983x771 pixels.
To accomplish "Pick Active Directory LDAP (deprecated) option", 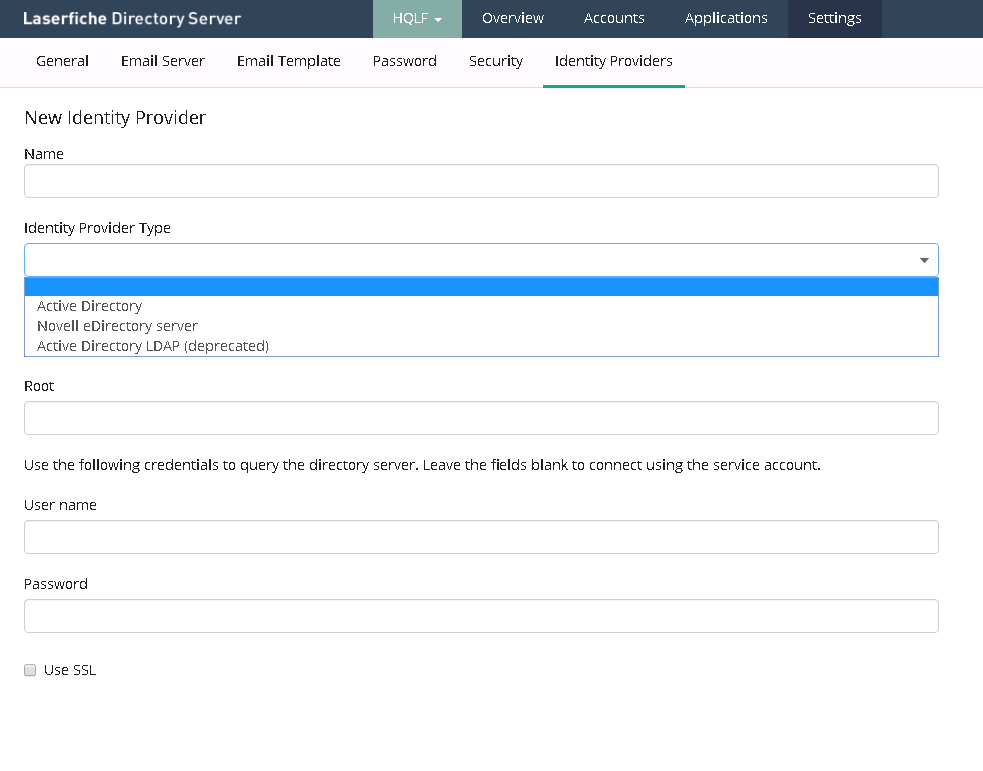I will [x=153, y=346].
